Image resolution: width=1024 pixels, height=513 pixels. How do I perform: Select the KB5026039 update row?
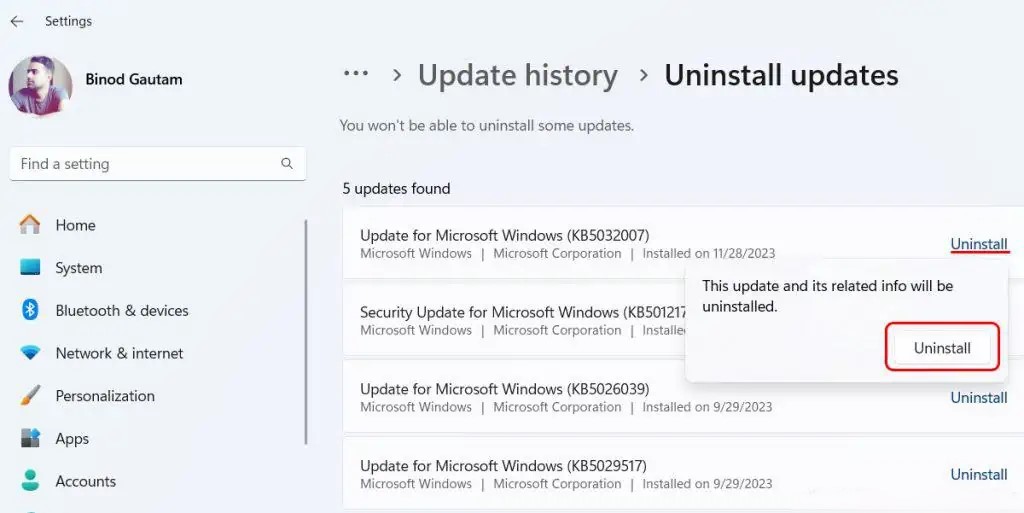(x=683, y=397)
